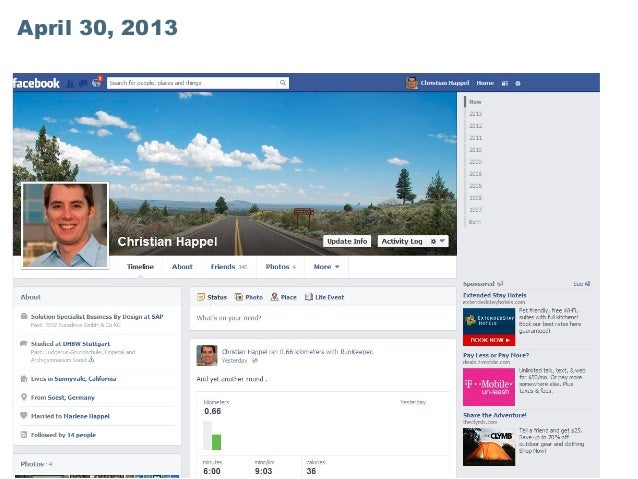Open From Soest, Germany link

tap(63, 397)
